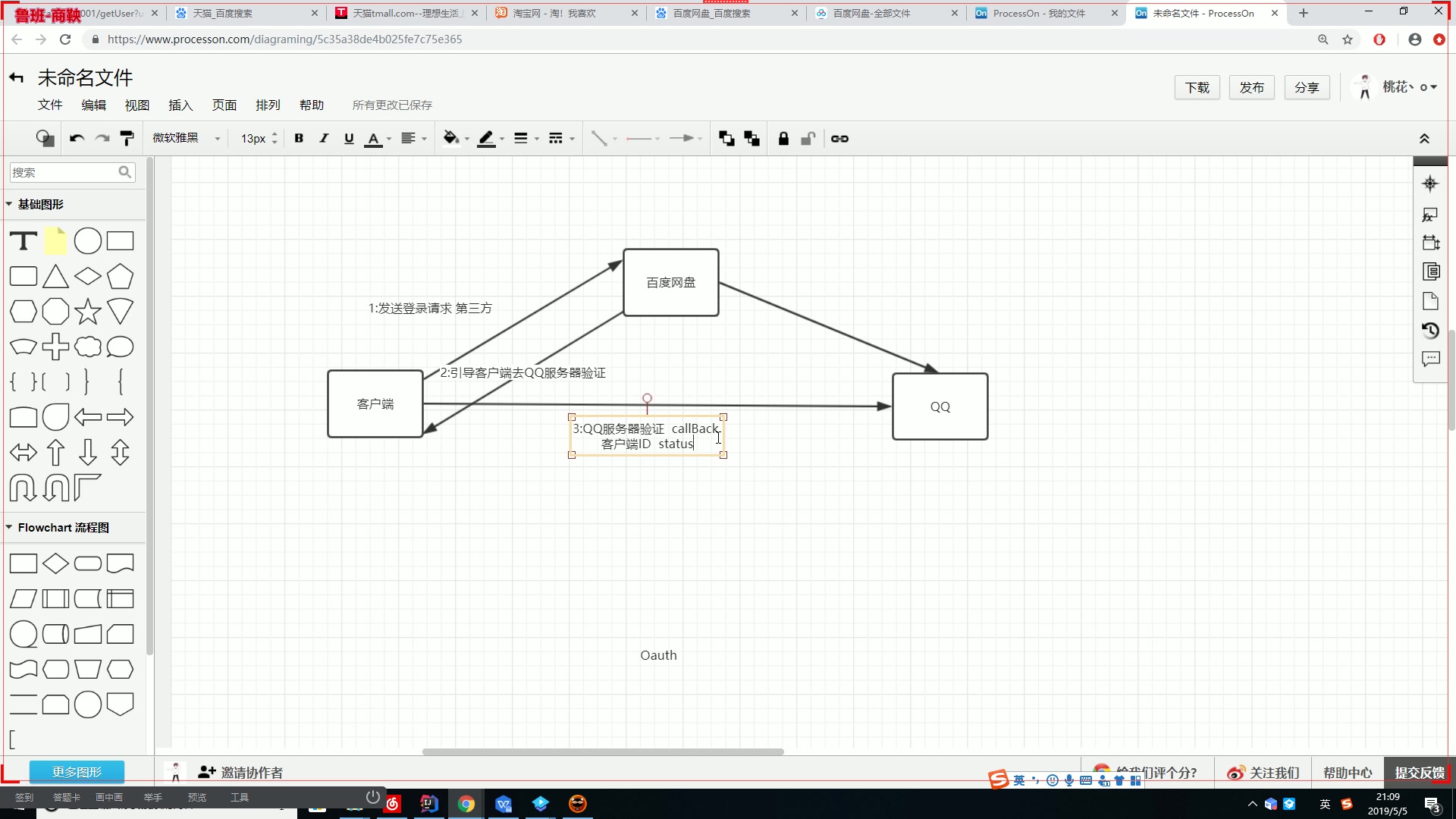Open the connector type dropdown
The image size is (1456, 819).
[x=604, y=138]
